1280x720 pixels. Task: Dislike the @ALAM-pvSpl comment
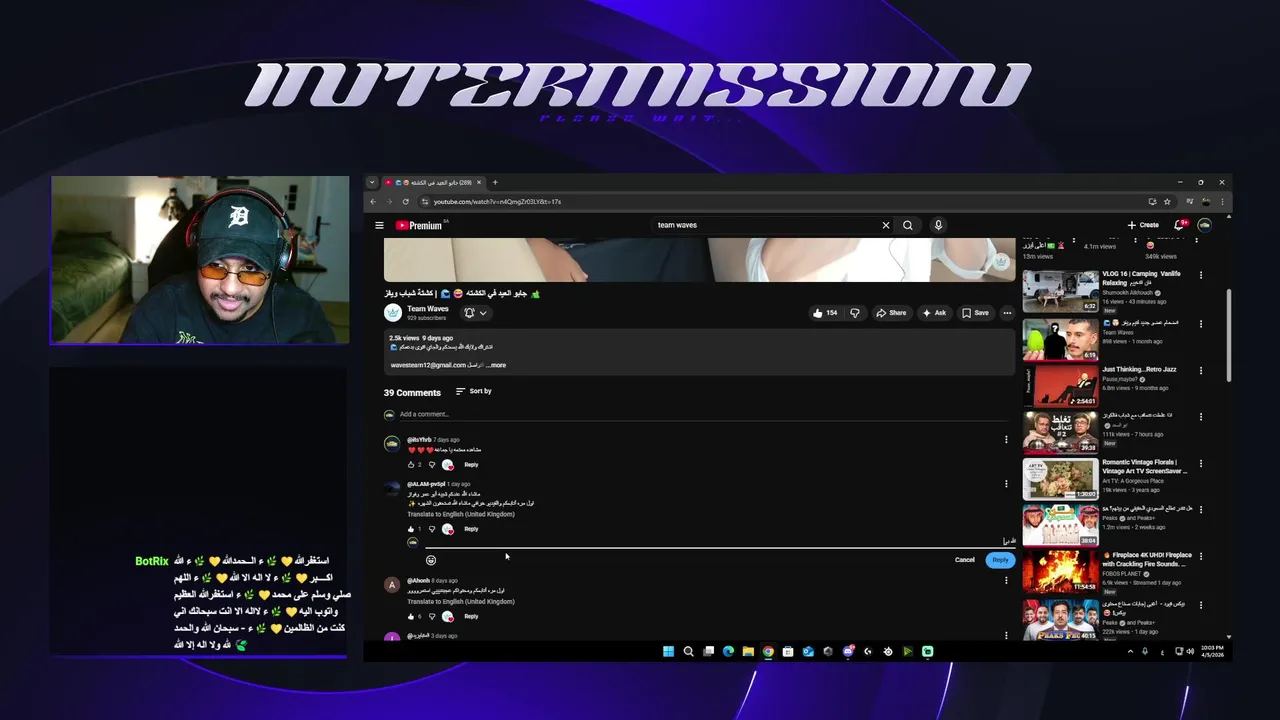pos(432,529)
